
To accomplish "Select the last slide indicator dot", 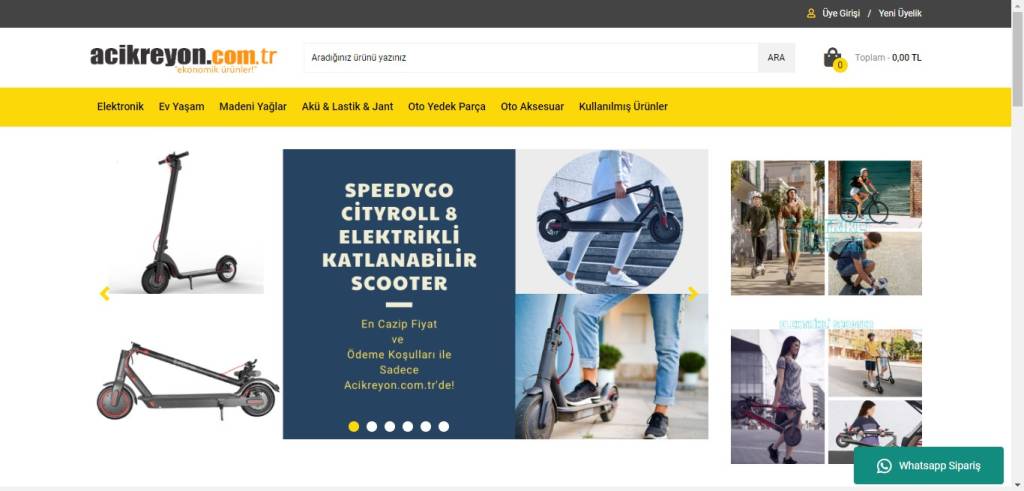I will (443, 426).
